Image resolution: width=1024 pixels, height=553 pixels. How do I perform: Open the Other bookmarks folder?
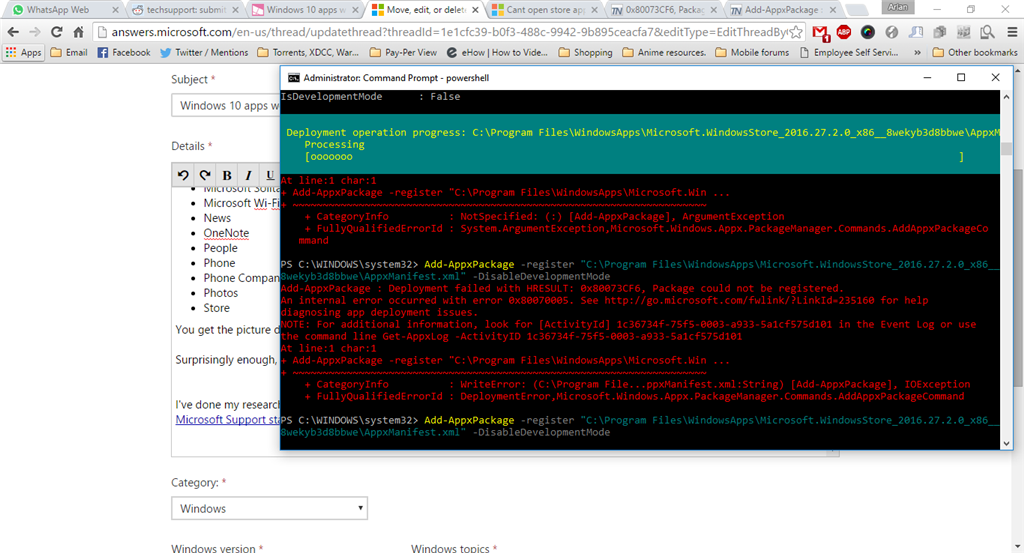pos(975,52)
